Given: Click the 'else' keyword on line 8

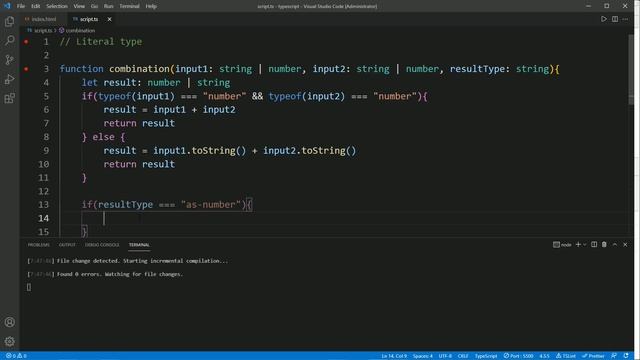Looking at the screenshot, I should click(104, 137).
